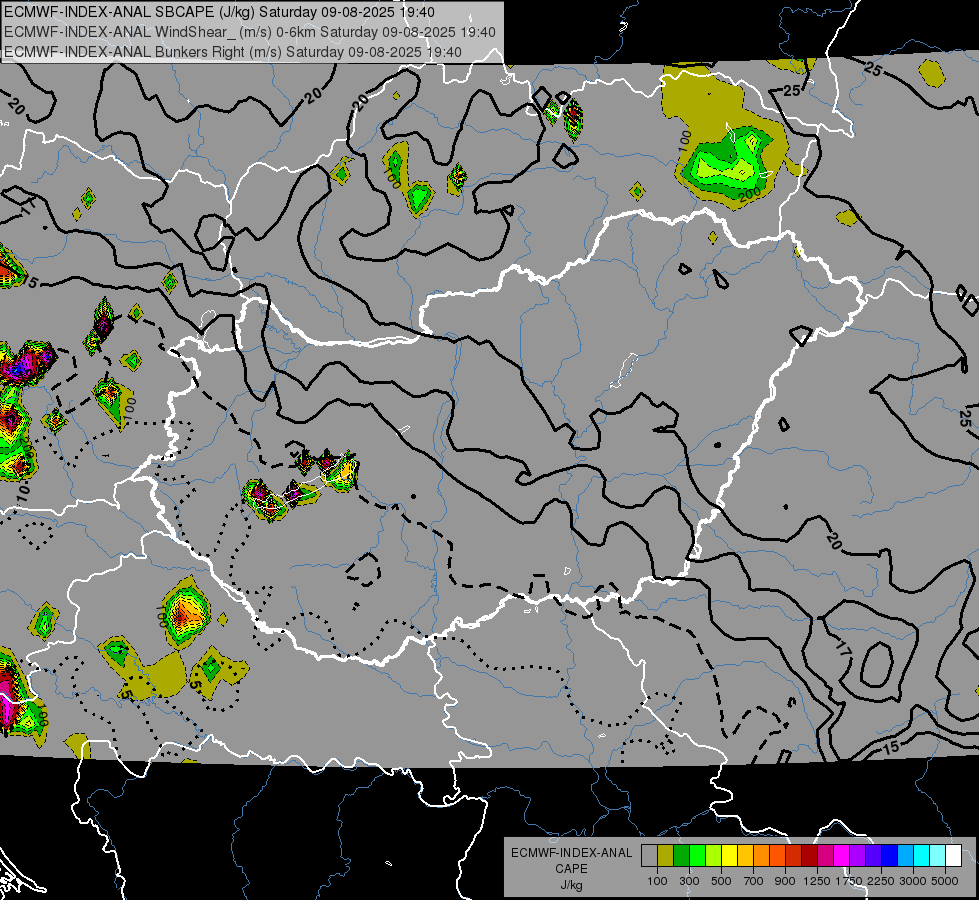Click the 300 value on legend scale
The height and width of the screenshot is (900, 979).
point(689,881)
